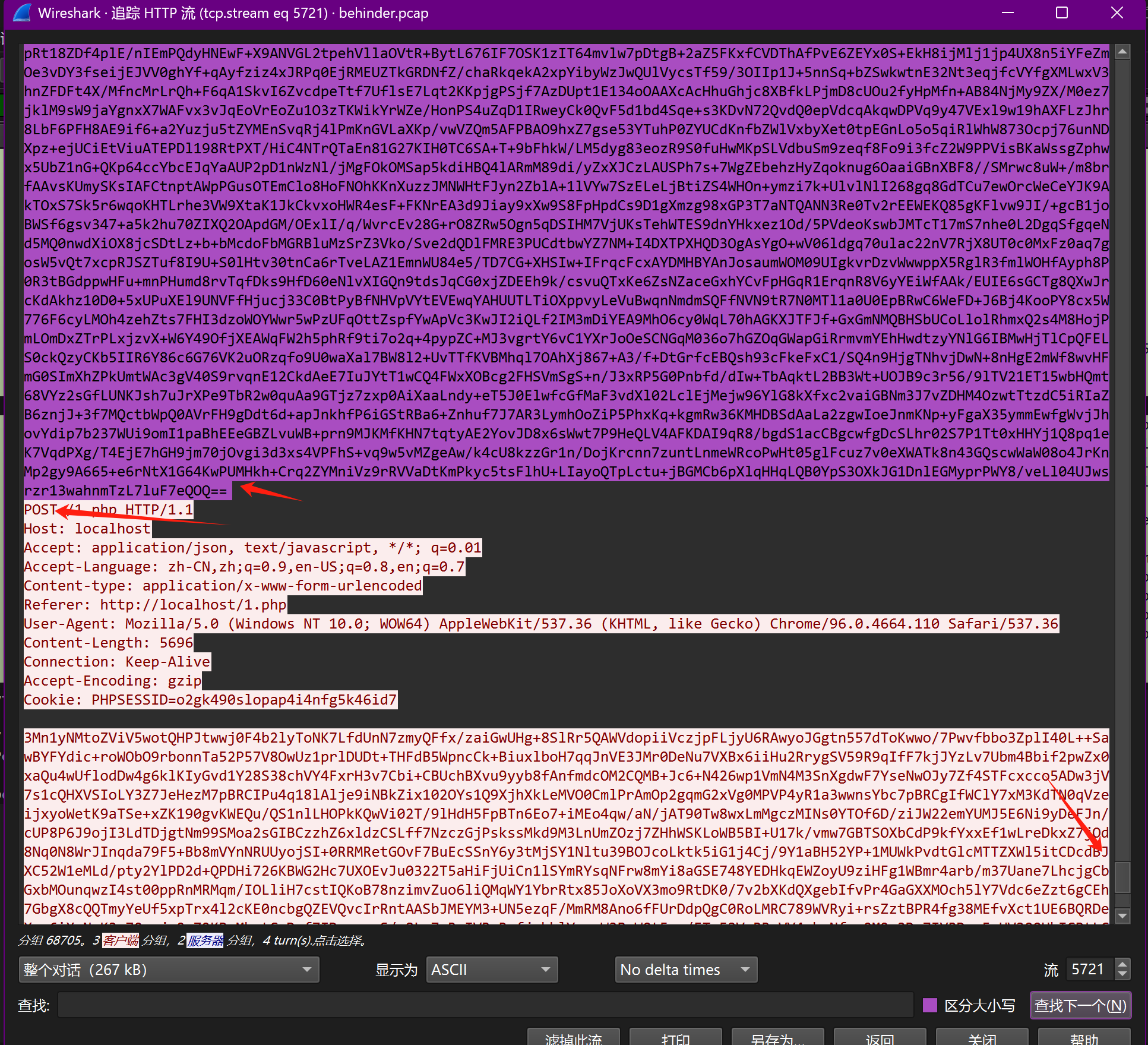Image resolution: width=1148 pixels, height=1045 pixels.
Task: Click the scrollbar up arrow button
Action: pyautogui.click(x=1122, y=52)
